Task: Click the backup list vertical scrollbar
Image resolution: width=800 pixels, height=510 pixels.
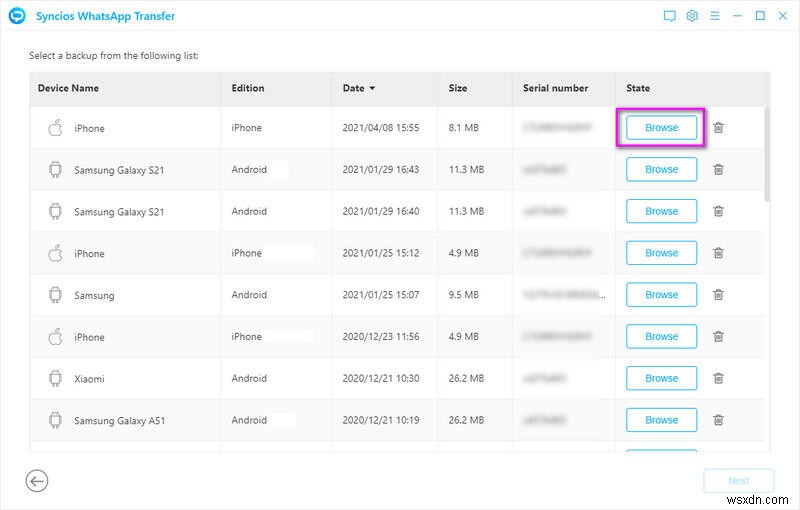Action: point(767,154)
